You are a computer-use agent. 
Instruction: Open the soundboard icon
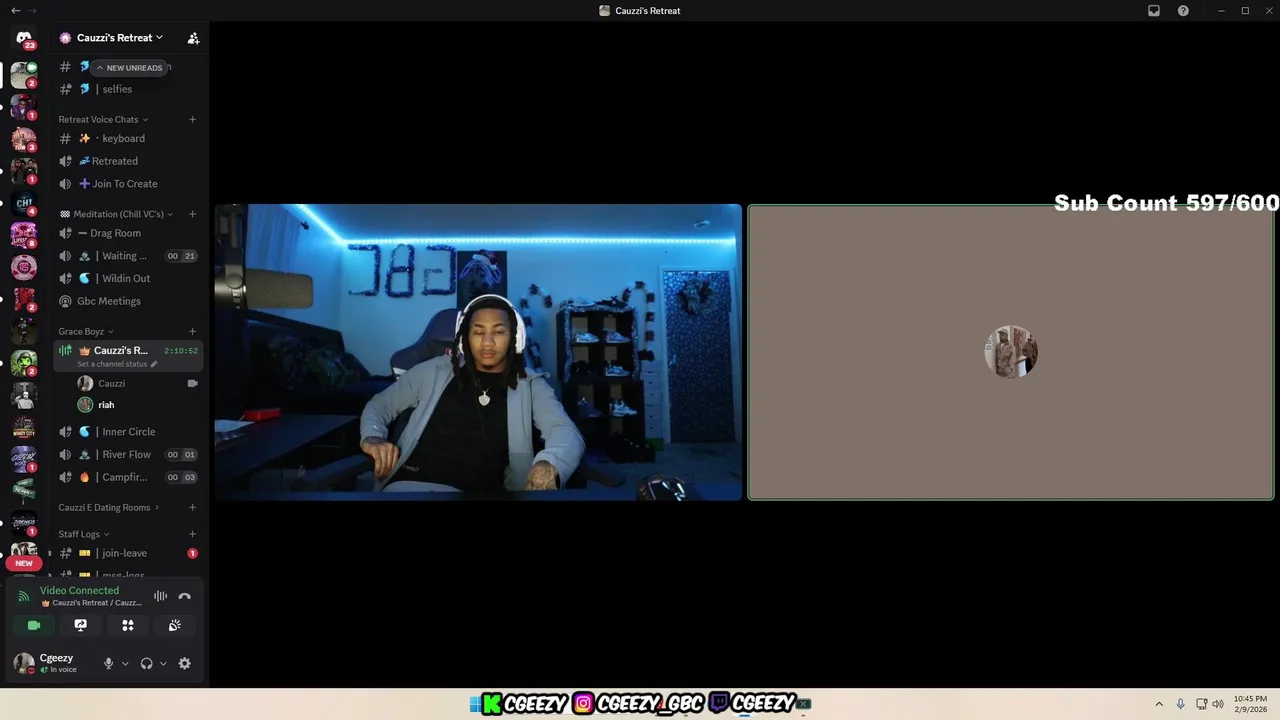click(174, 625)
